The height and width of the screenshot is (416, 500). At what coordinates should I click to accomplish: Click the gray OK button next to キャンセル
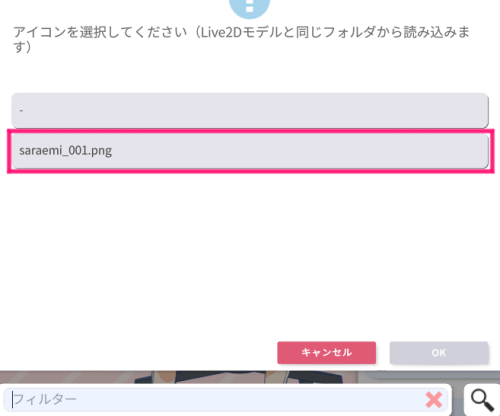439,353
